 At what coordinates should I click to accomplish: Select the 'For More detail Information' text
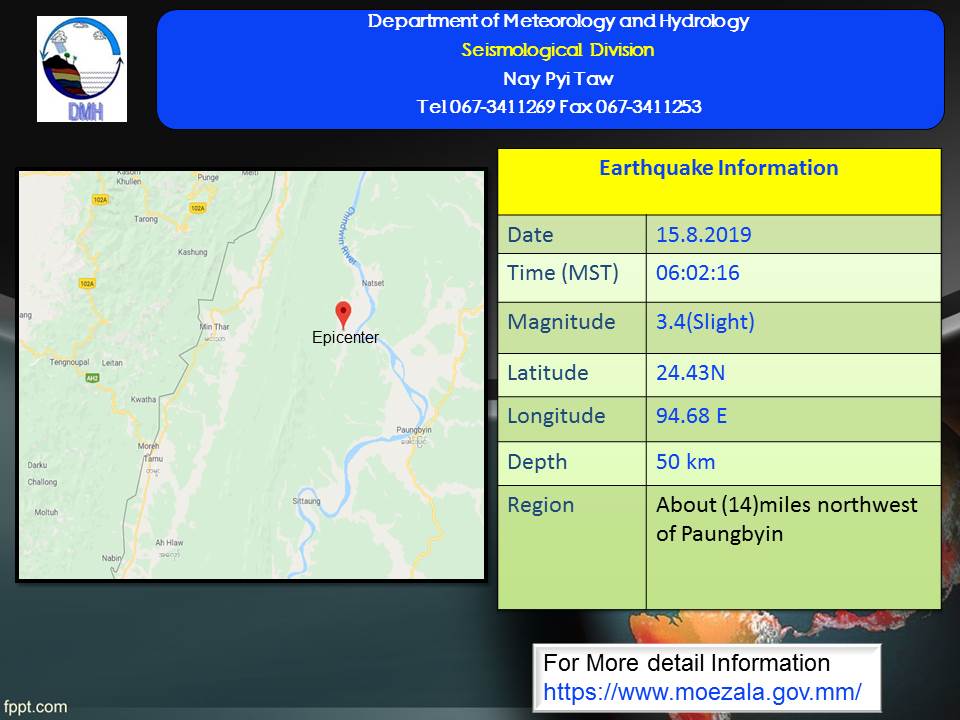click(686, 663)
